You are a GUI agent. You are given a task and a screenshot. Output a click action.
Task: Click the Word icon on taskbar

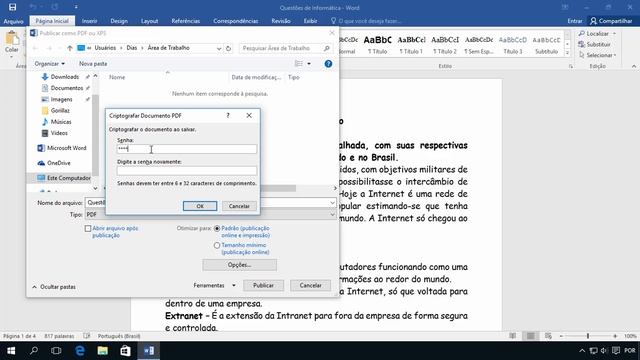pos(149,351)
